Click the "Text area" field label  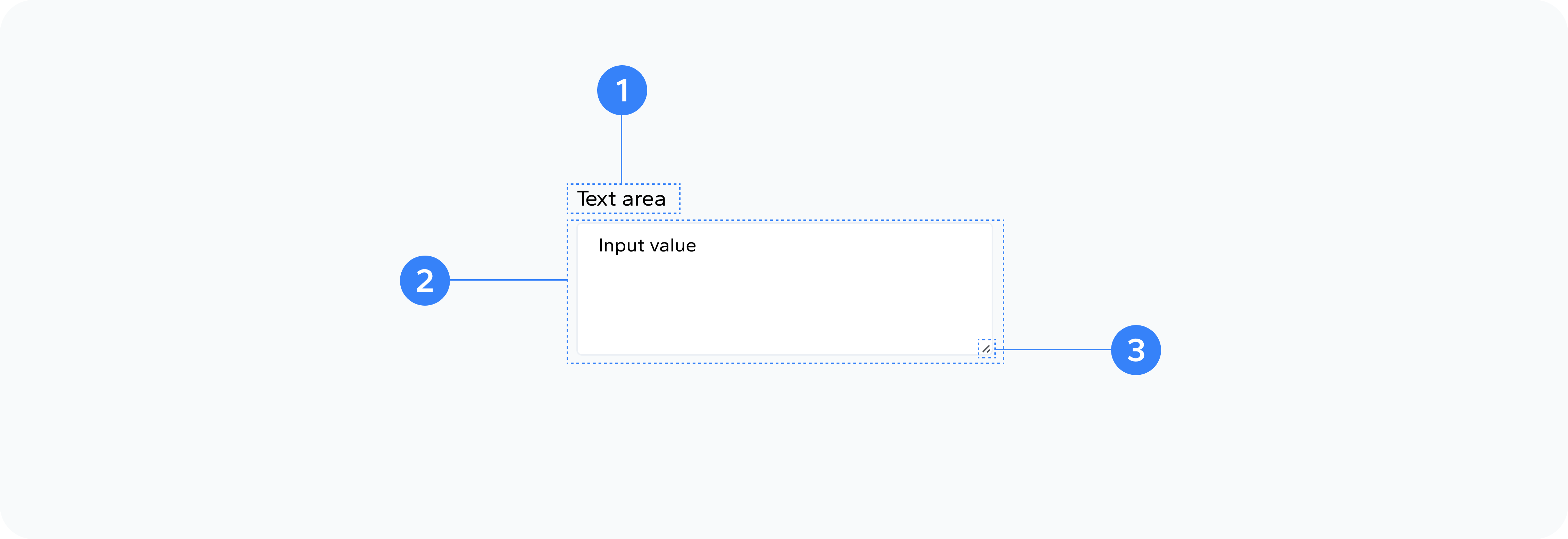(x=621, y=199)
